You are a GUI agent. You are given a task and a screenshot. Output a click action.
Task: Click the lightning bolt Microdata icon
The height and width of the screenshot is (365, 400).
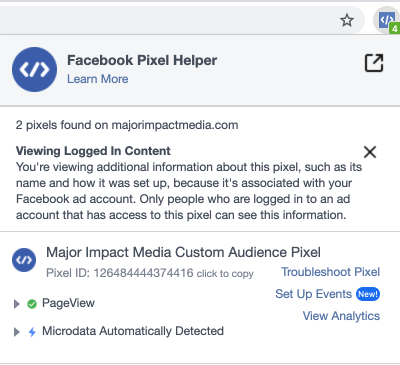click(32, 332)
